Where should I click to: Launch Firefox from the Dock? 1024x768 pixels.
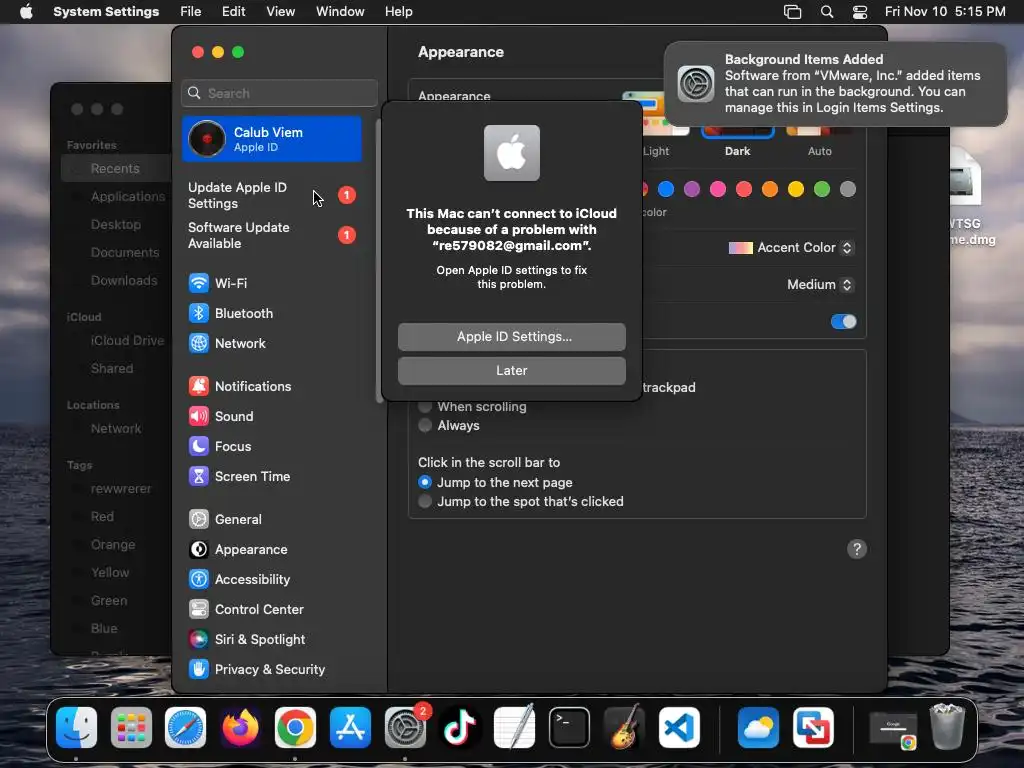pos(240,728)
